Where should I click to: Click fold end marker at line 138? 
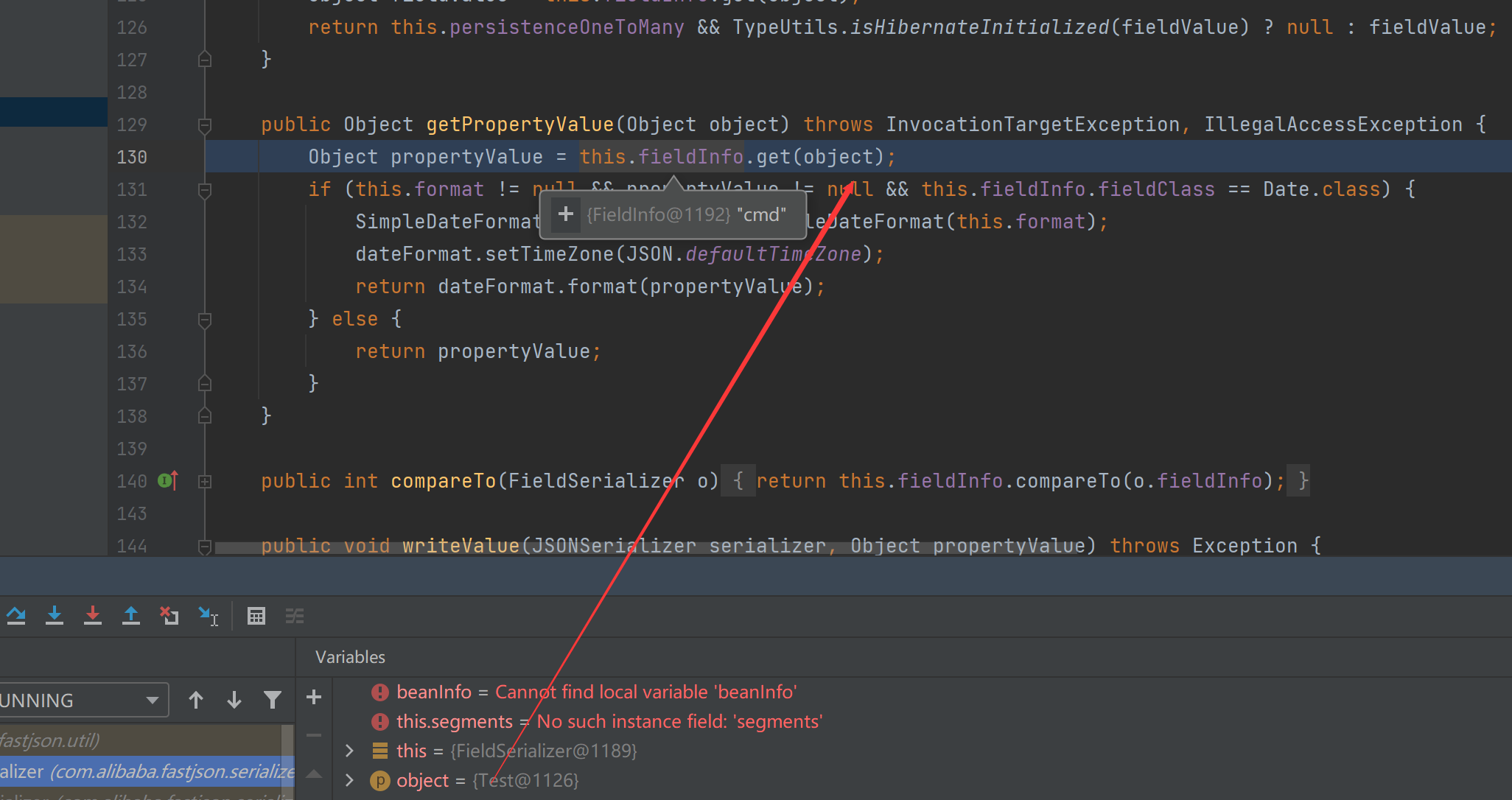click(x=205, y=416)
